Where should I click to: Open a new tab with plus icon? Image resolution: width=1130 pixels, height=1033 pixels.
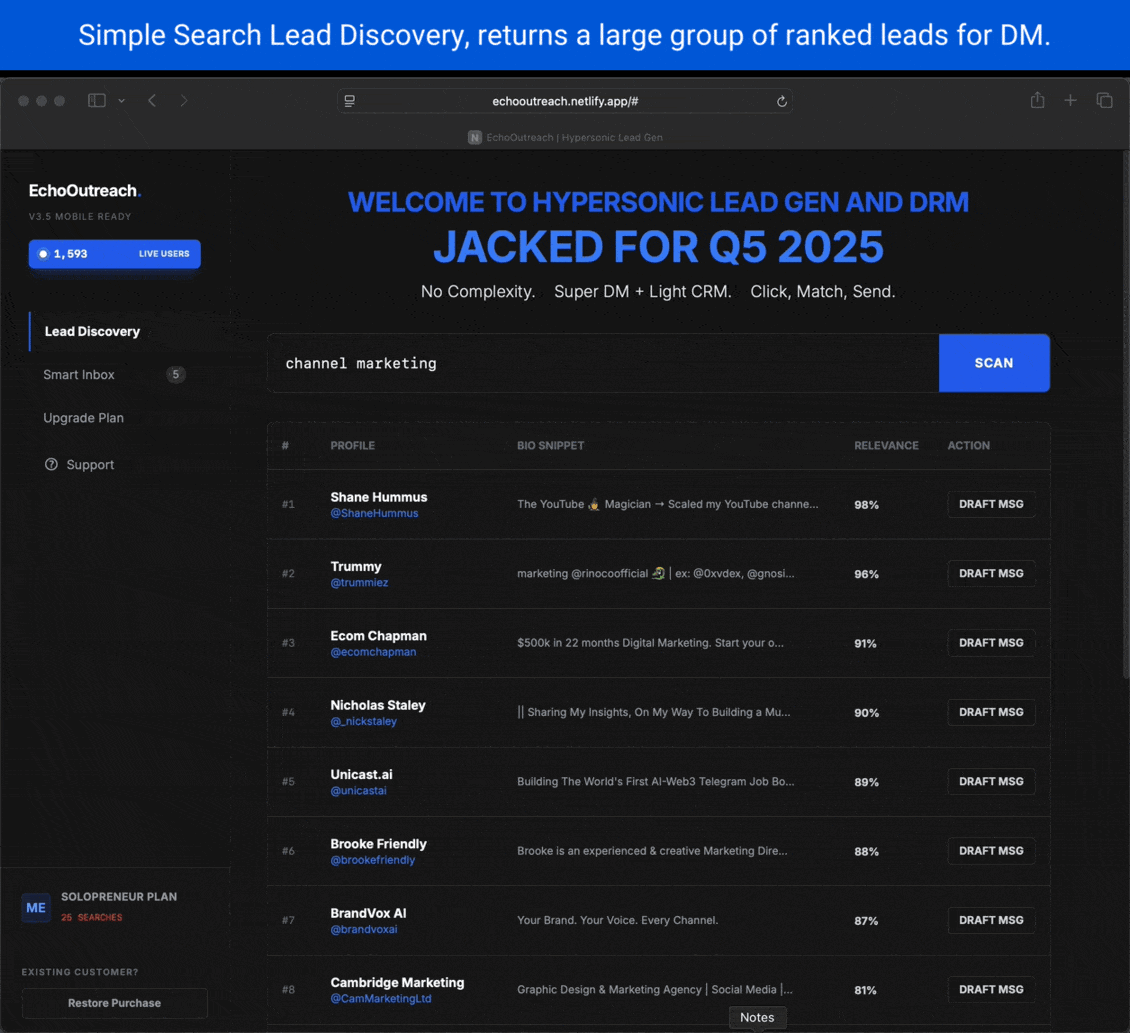click(x=1070, y=101)
